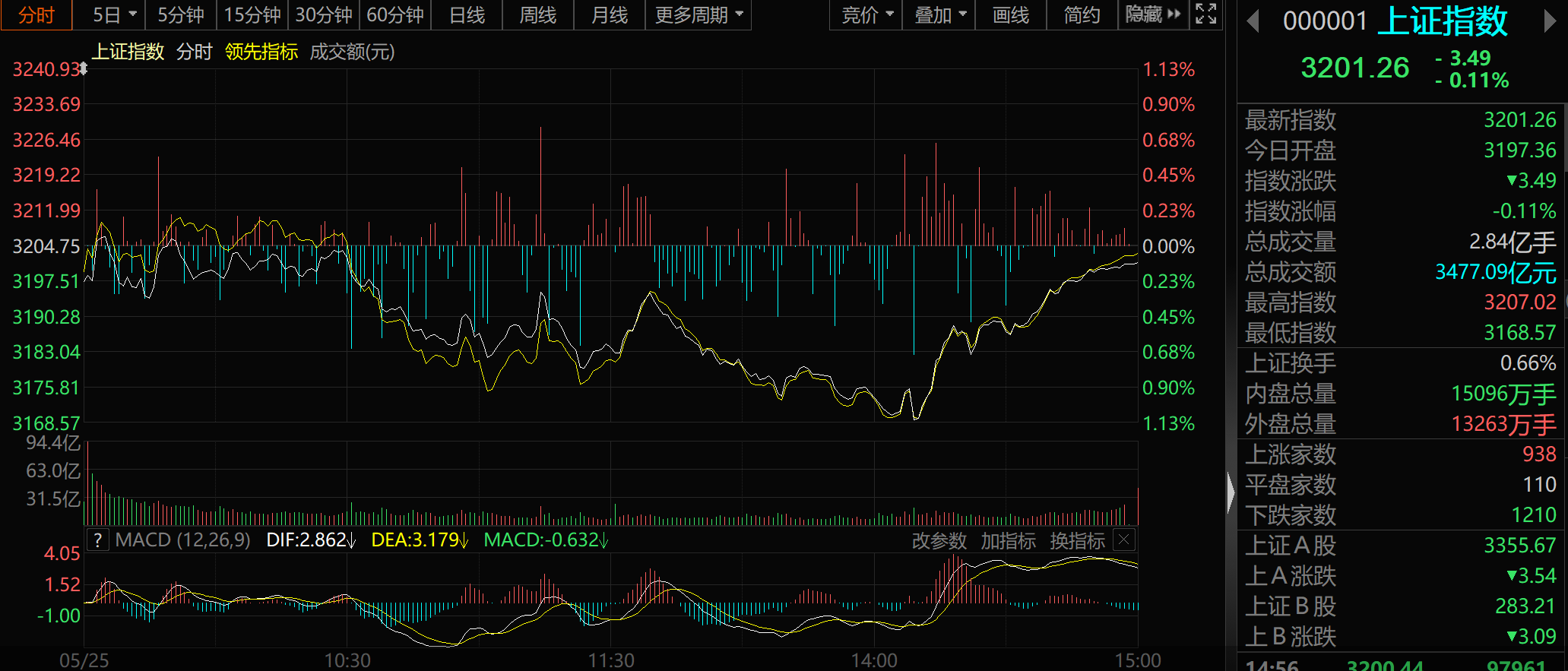
Task: Open the 叠加 overlay dropdown
Action: point(939,15)
